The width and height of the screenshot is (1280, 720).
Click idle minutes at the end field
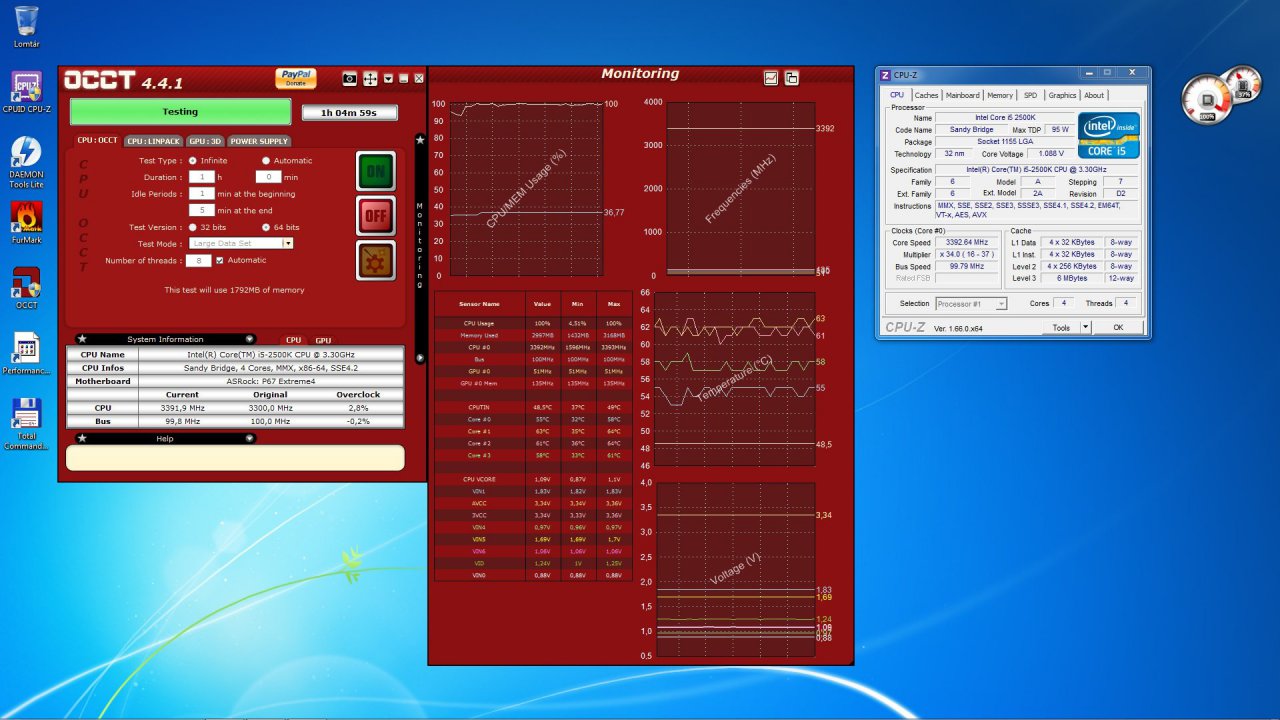201,210
